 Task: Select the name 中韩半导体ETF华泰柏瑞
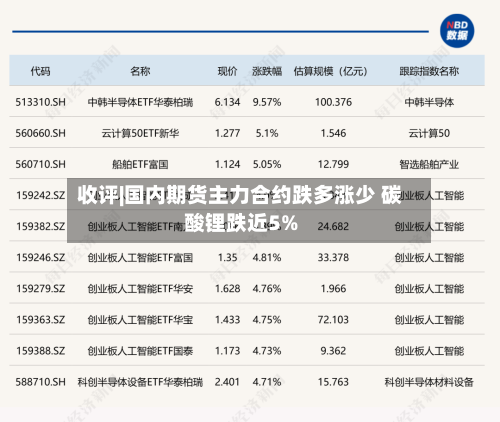(x=140, y=102)
